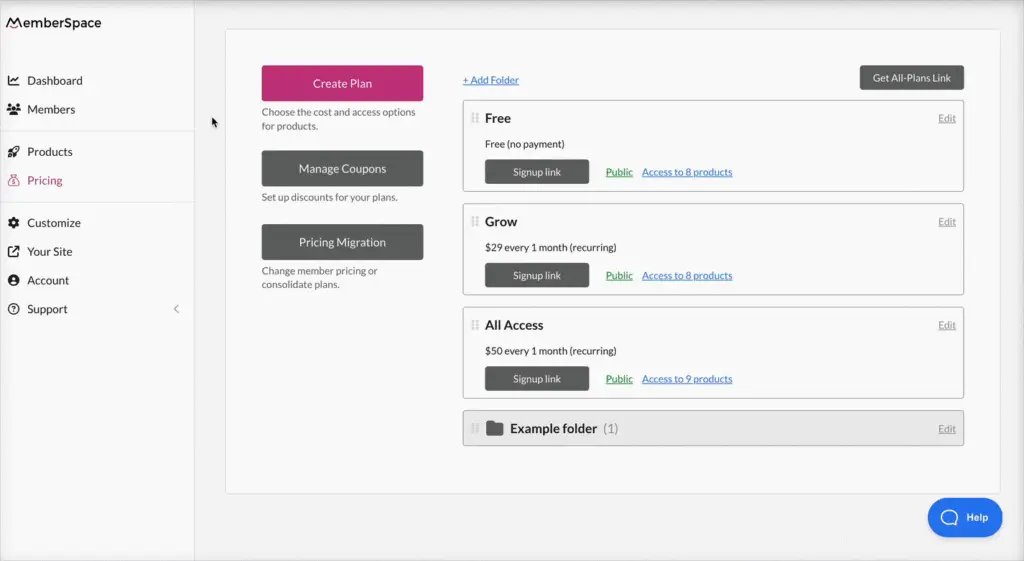Click the Get All-Plans Link button
The width and height of the screenshot is (1024, 561).
(911, 78)
